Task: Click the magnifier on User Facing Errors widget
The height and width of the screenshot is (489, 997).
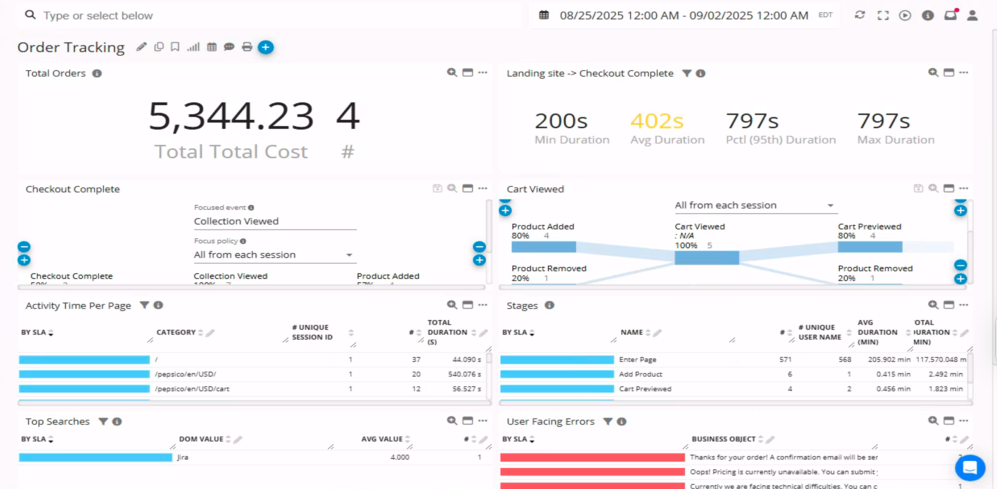Action: click(933, 421)
